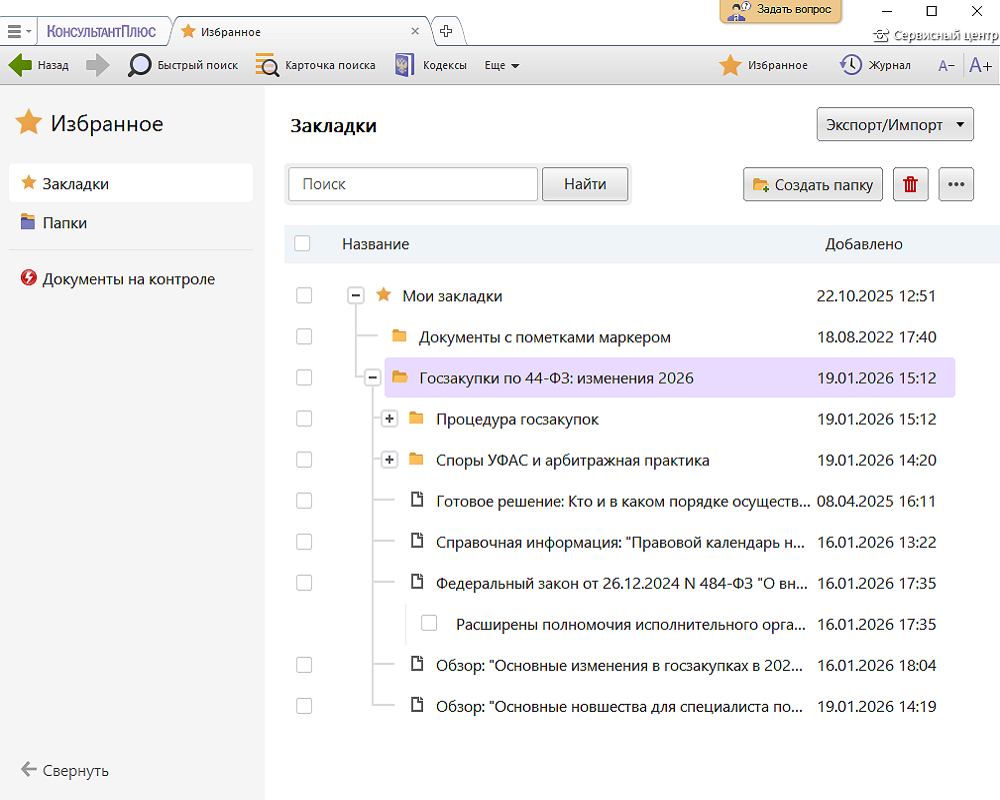This screenshot has height=800, width=1000.
Task: Select Документы на контроле in sidebar
Action: 127,279
